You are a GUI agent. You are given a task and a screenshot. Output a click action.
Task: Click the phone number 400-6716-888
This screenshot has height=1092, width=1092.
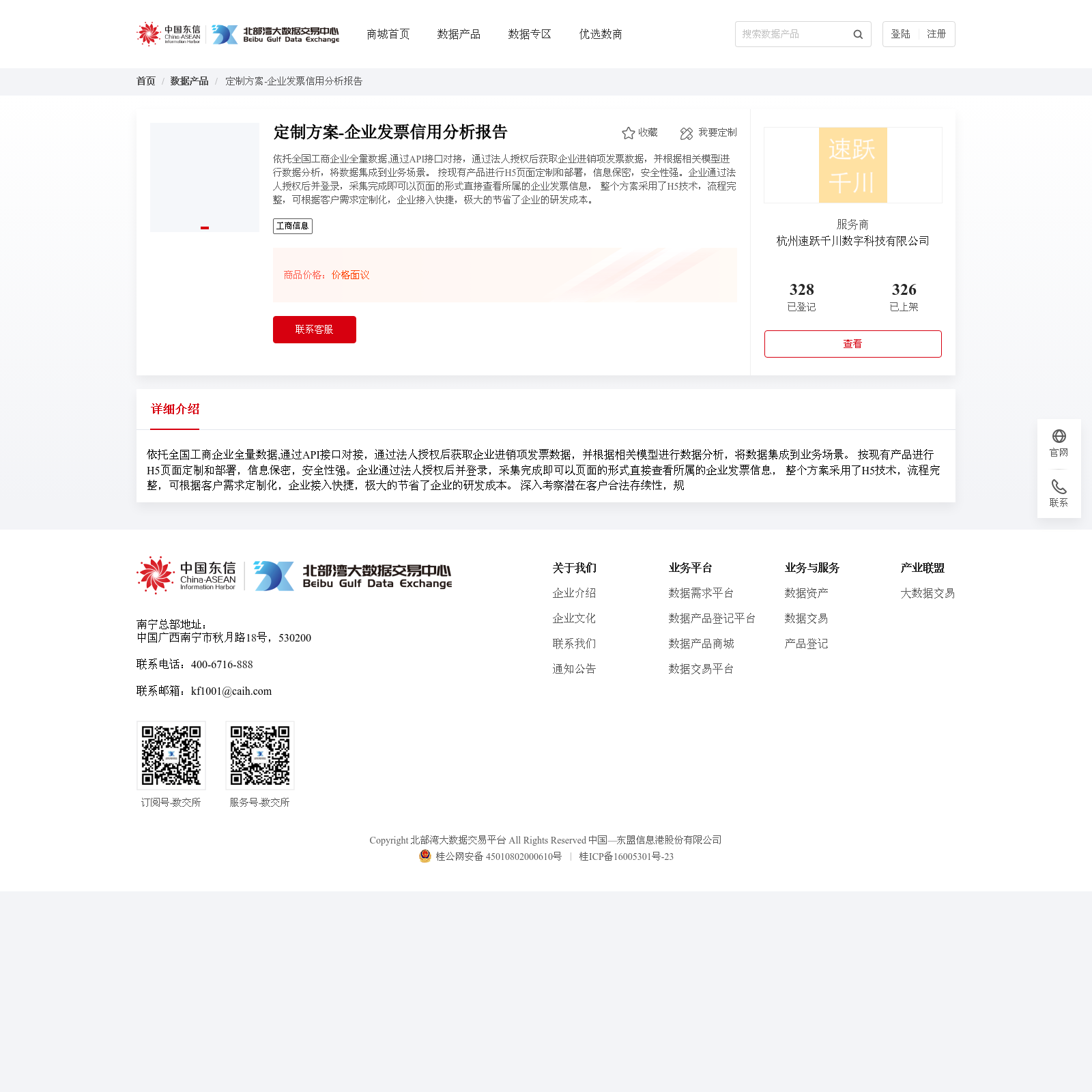tap(222, 665)
